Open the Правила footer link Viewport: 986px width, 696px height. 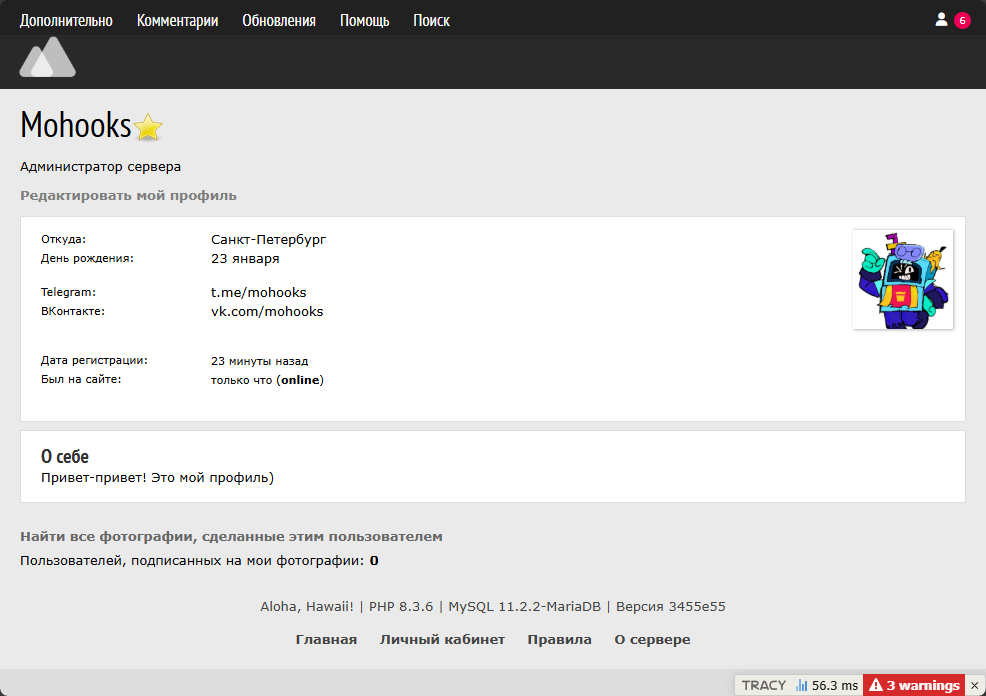pos(559,640)
